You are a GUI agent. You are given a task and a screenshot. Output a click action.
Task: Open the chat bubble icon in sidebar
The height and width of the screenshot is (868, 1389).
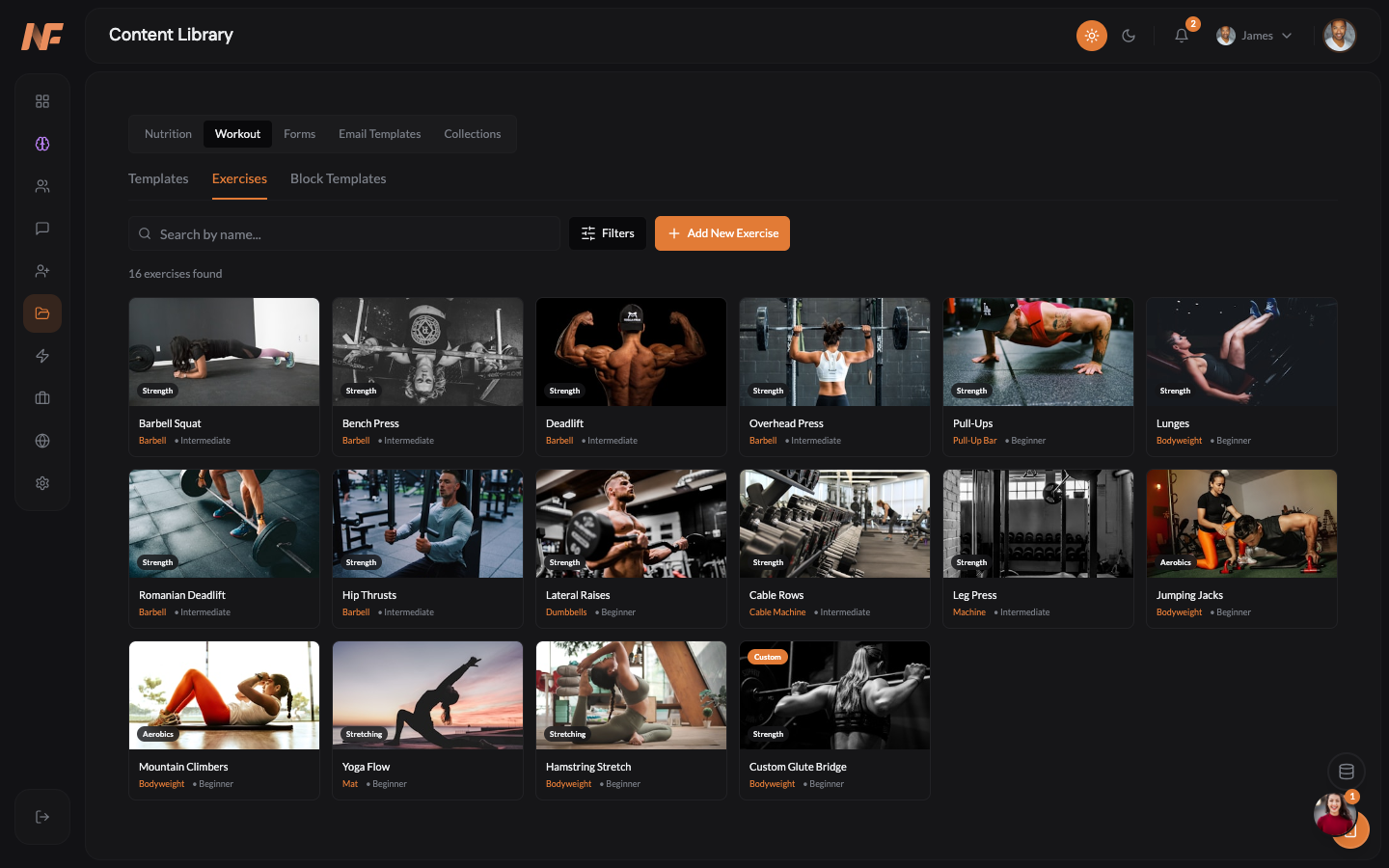(x=42, y=228)
